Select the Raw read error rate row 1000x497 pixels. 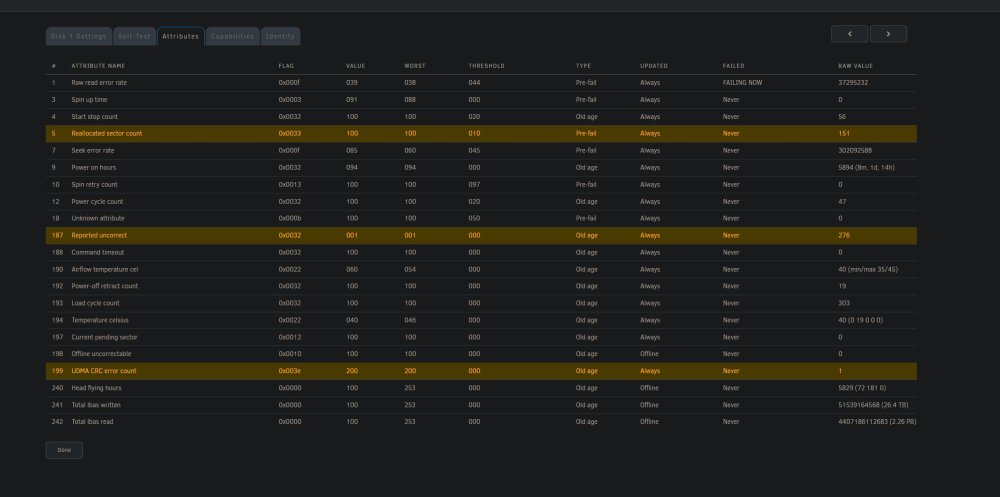coord(482,83)
